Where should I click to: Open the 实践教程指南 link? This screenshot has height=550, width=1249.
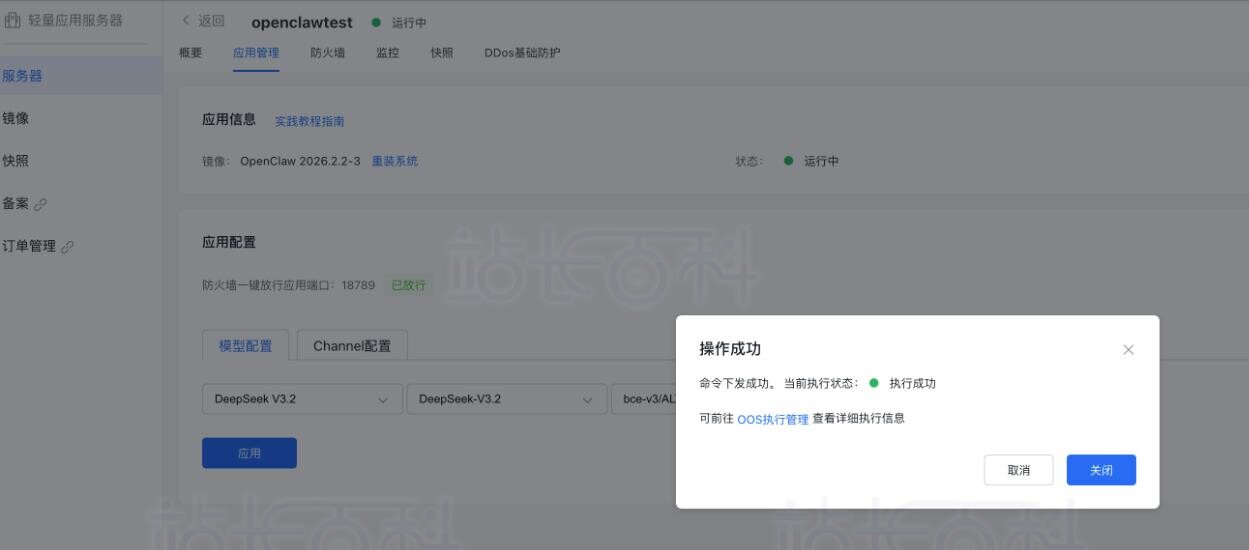point(310,121)
